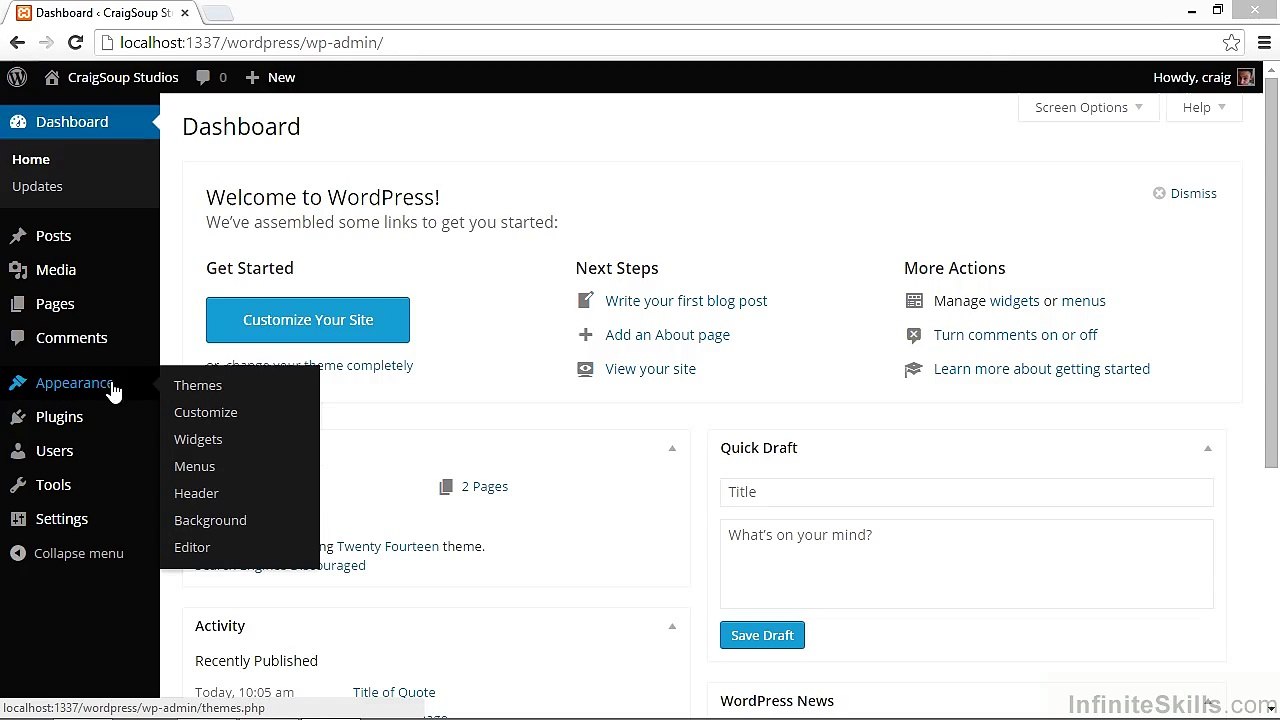Image resolution: width=1280 pixels, height=720 pixels.
Task: Collapse the Activity widget with its arrow
Action: point(672,626)
